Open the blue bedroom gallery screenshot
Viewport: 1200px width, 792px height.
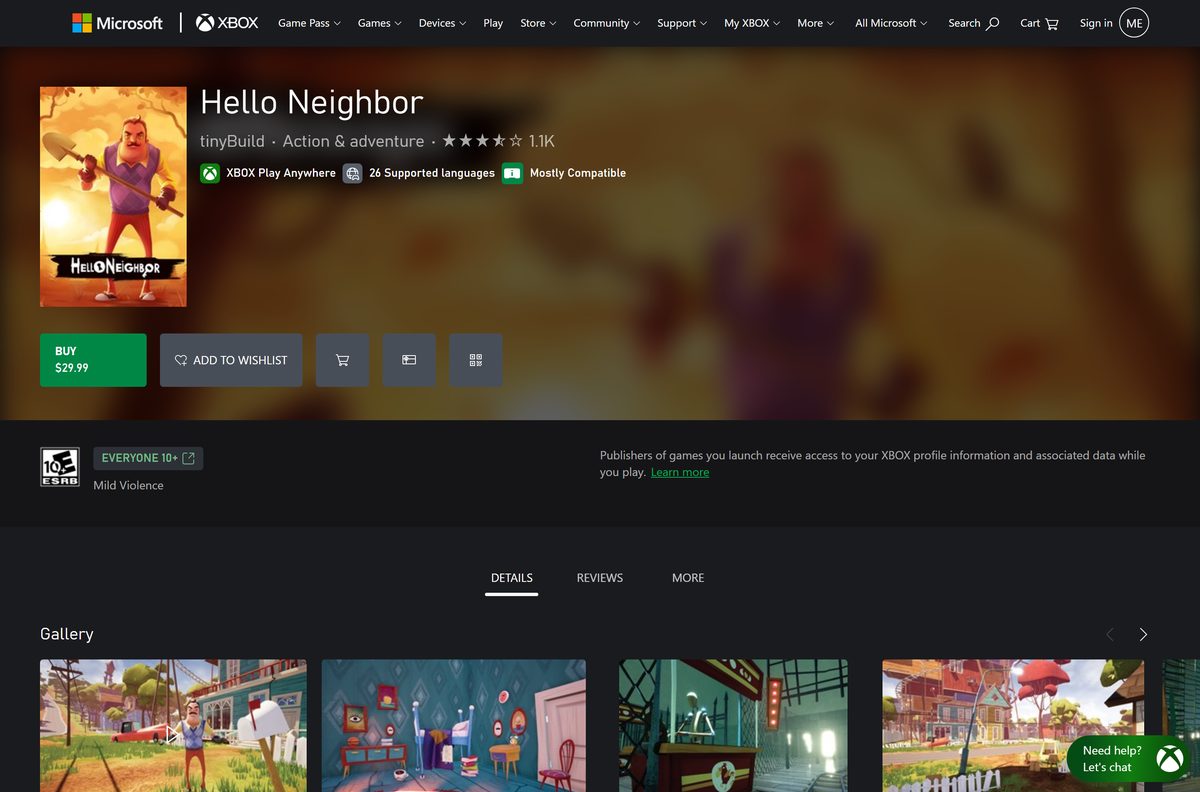(x=454, y=726)
